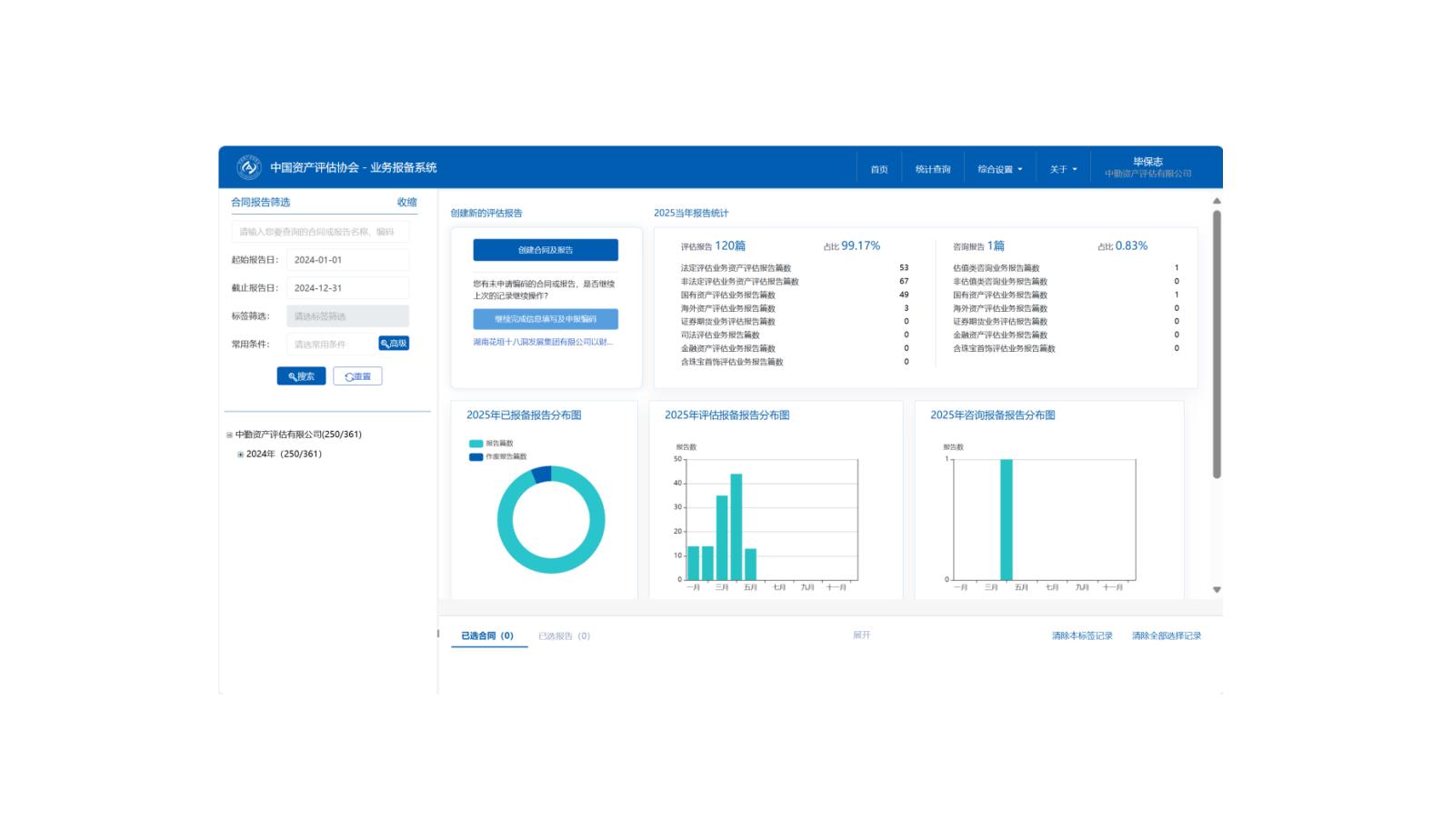Click the dark blue legend color swatch

[x=476, y=456]
